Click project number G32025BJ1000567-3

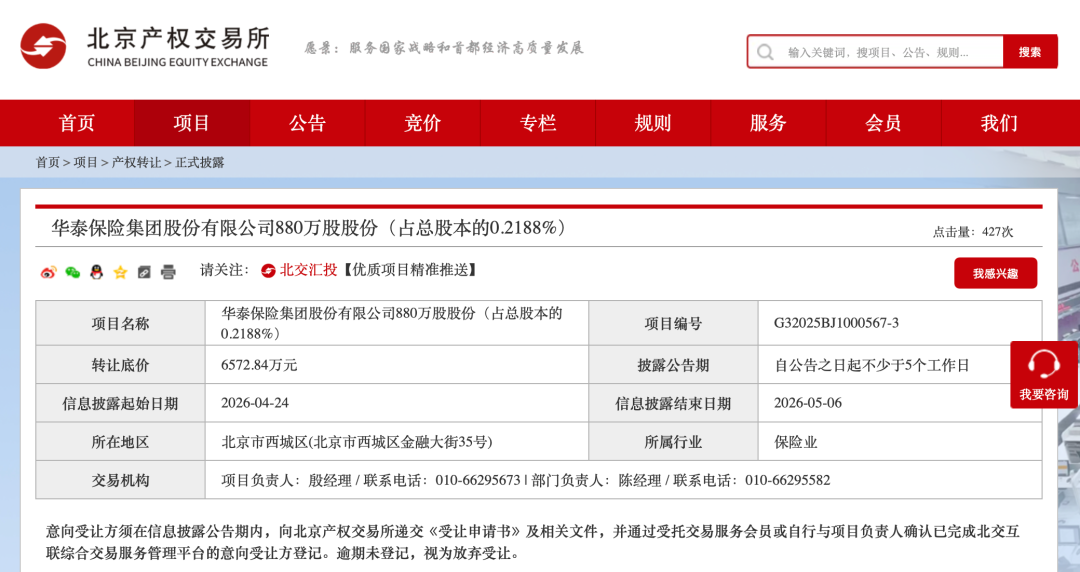[836, 323]
